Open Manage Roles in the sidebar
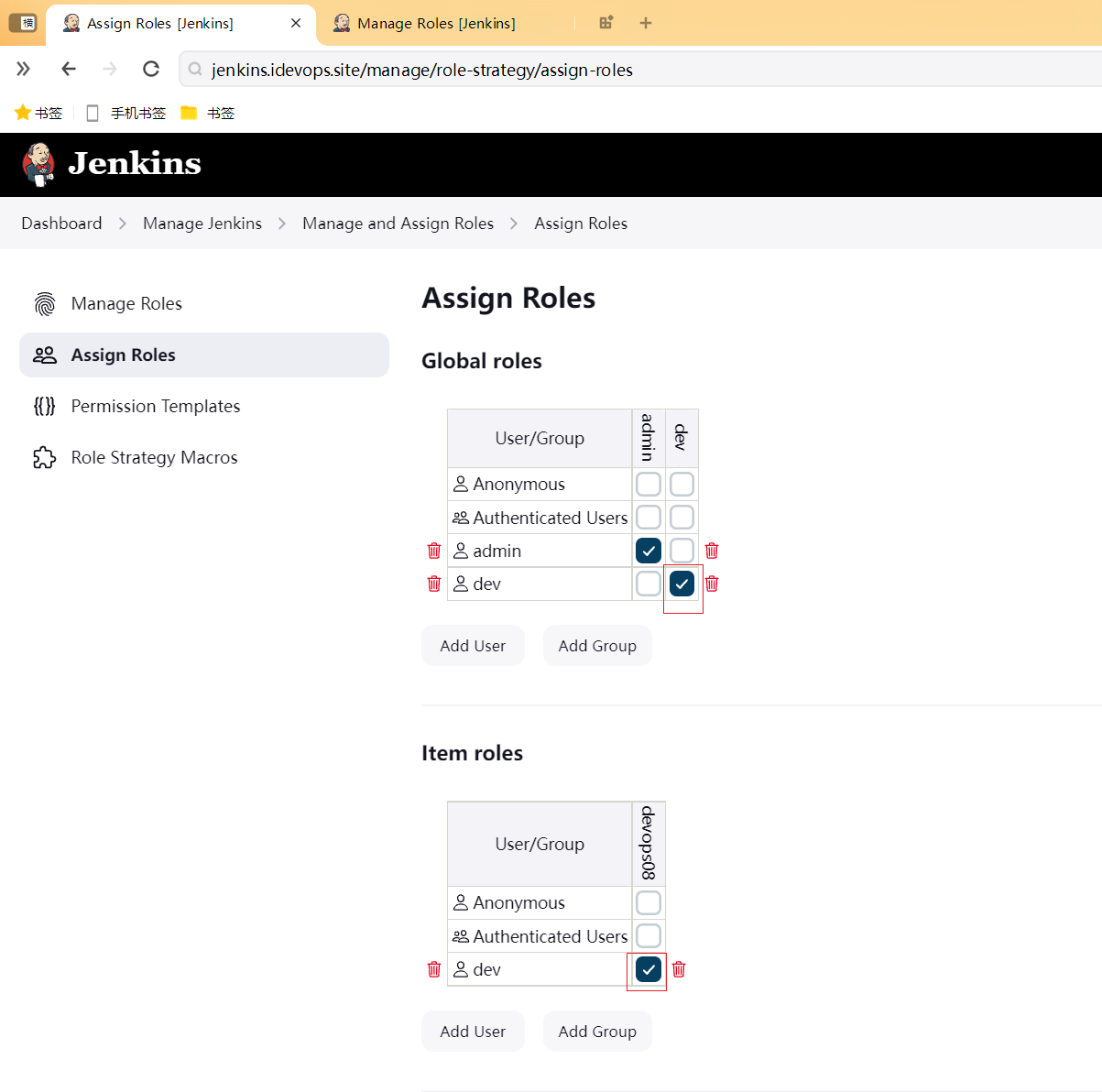Screen dimensions: 1102x1092 [204, 303]
